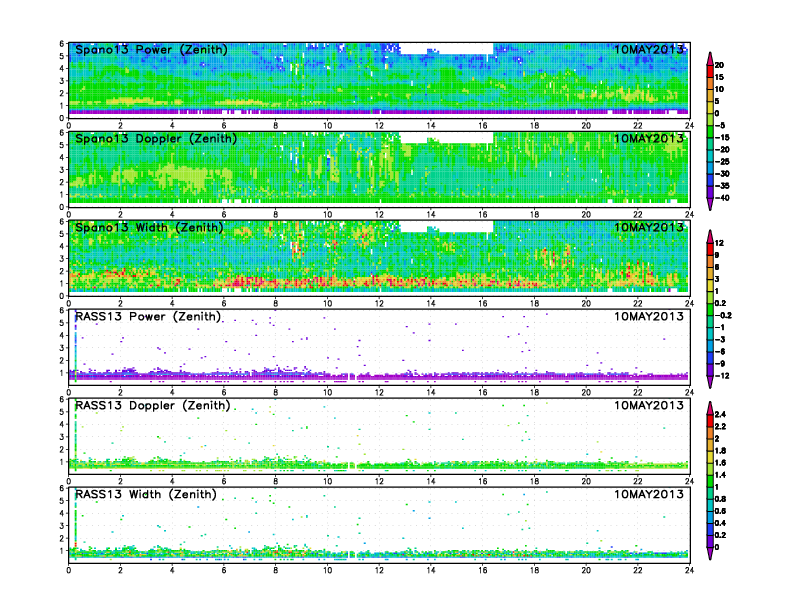The height and width of the screenshot is (612, 792).
Task: Select the -40 label on the top color scale
Action: tap(722, 198)
